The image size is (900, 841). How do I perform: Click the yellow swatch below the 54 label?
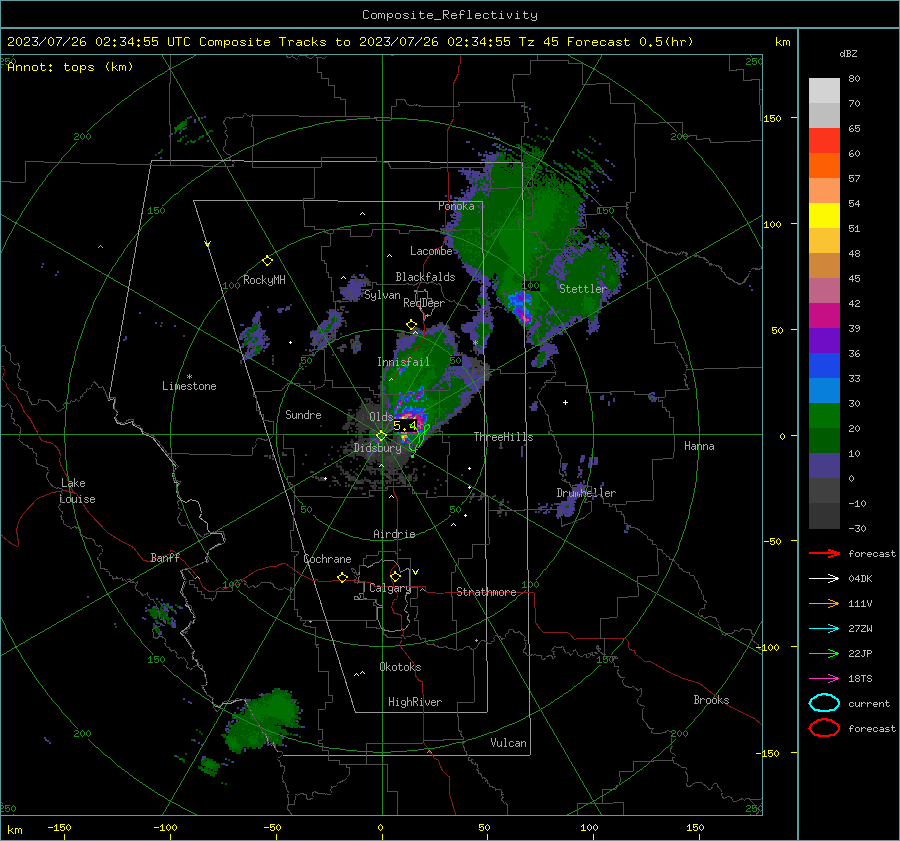click(824, 216)
